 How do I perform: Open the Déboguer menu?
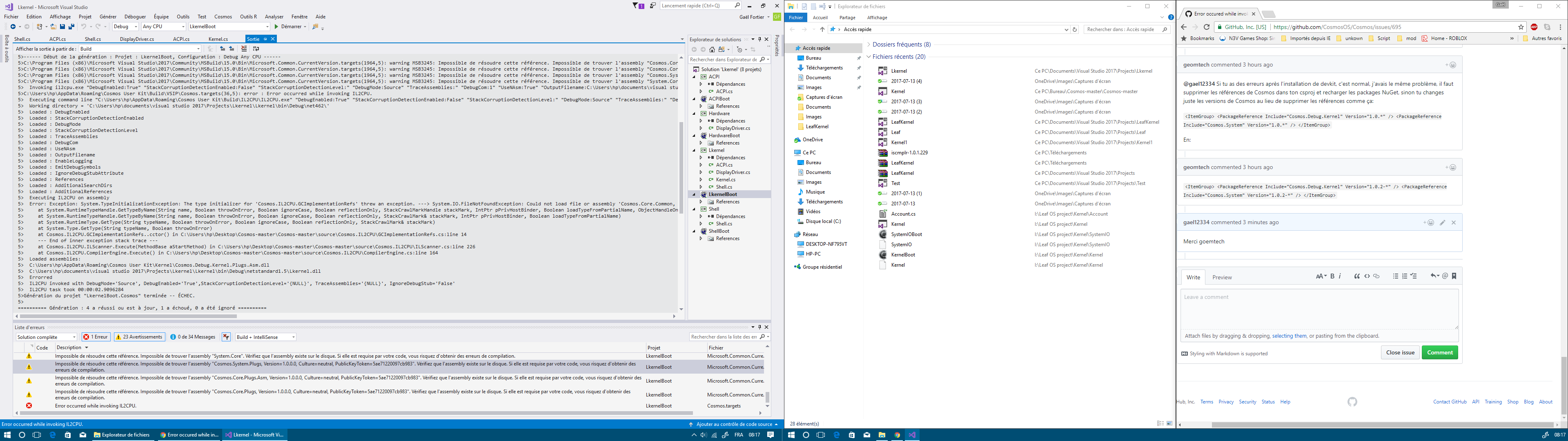coord(135,17)
